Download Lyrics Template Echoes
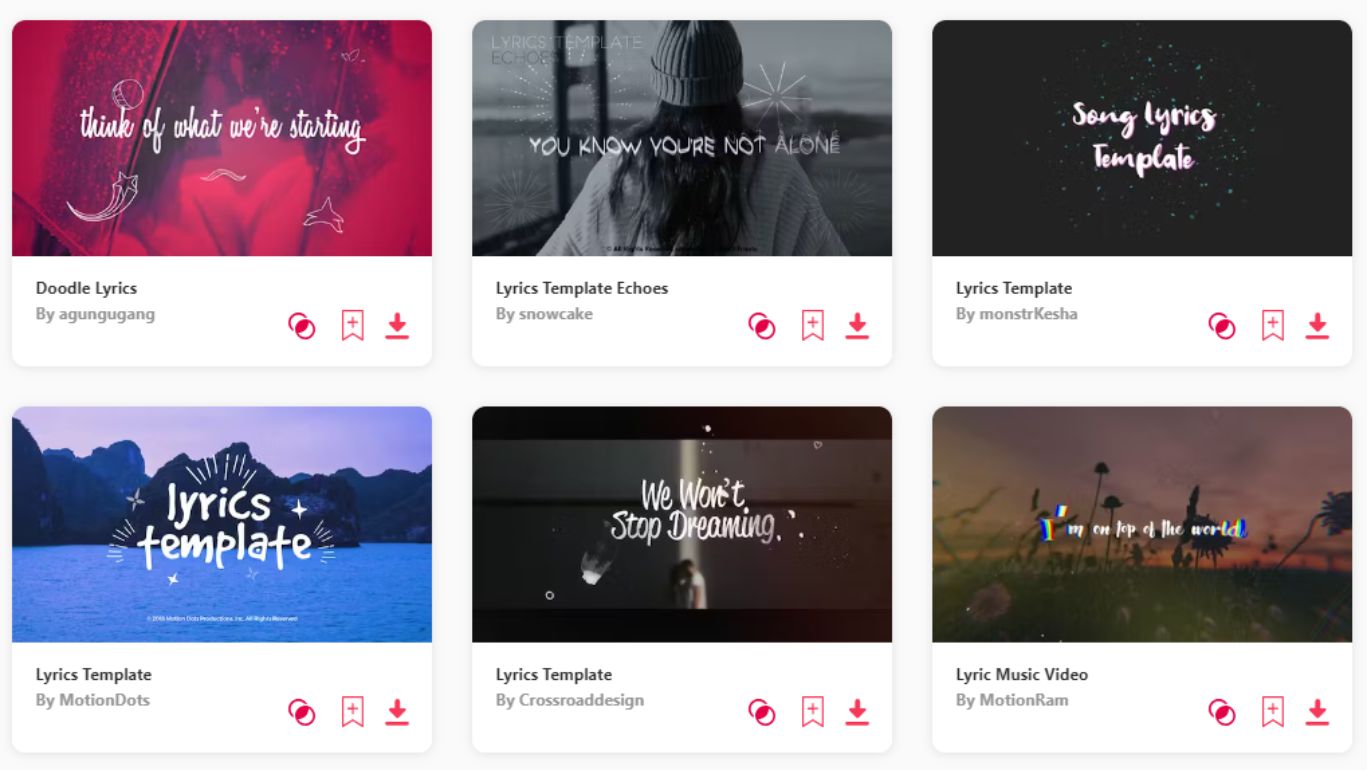Viewport: 1367px width, 770px height. point(857,326)
